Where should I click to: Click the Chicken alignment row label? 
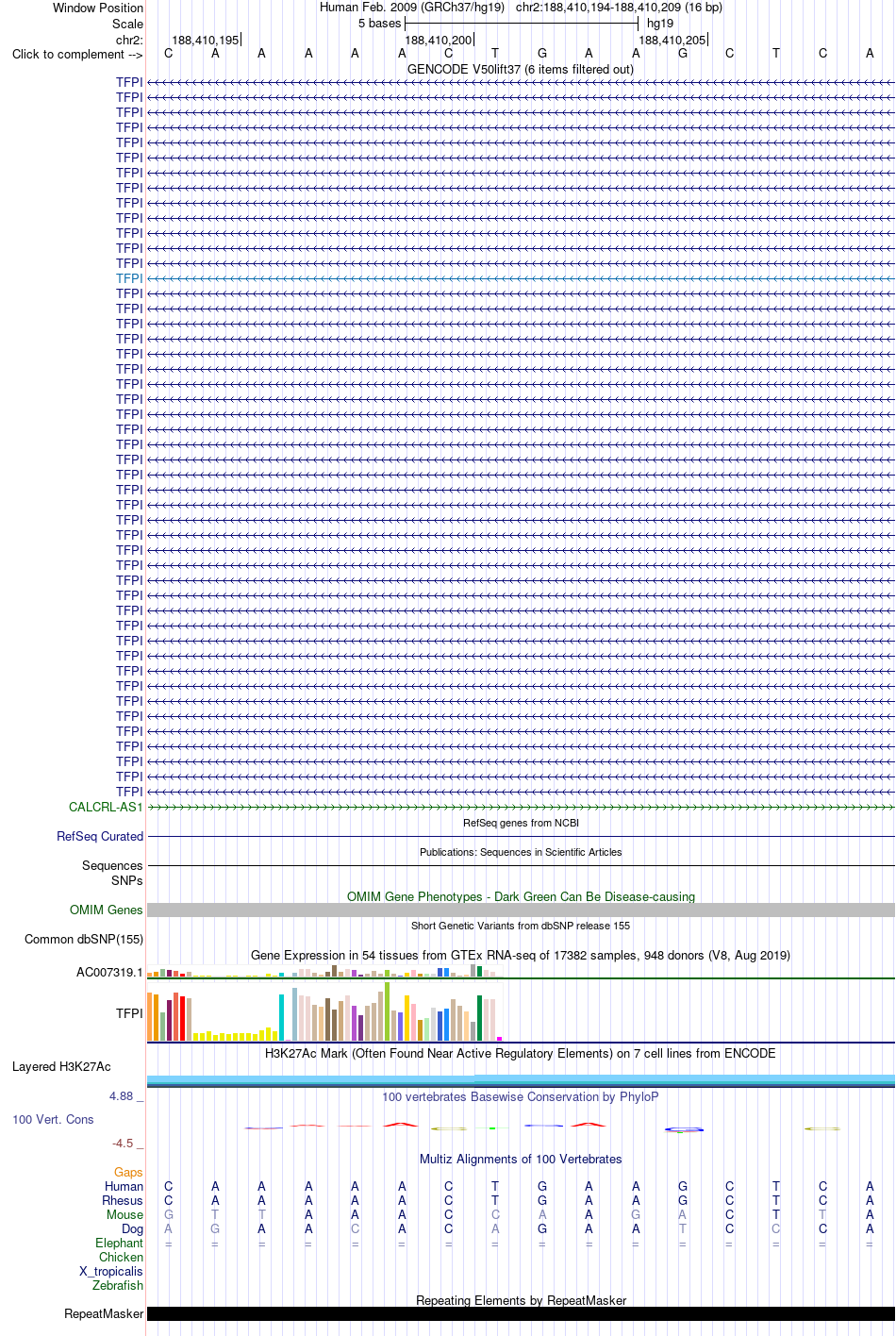121,1257
